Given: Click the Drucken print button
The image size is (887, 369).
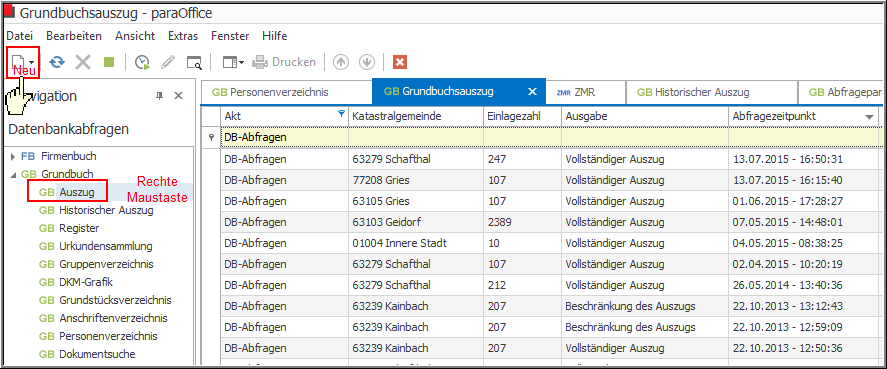Looking at the screenshot, I should point(284,62).
